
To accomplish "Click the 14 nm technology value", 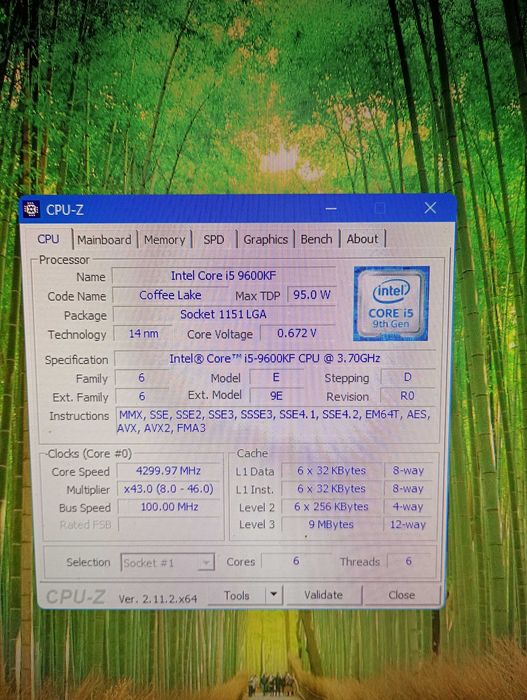I will [143, 333].
